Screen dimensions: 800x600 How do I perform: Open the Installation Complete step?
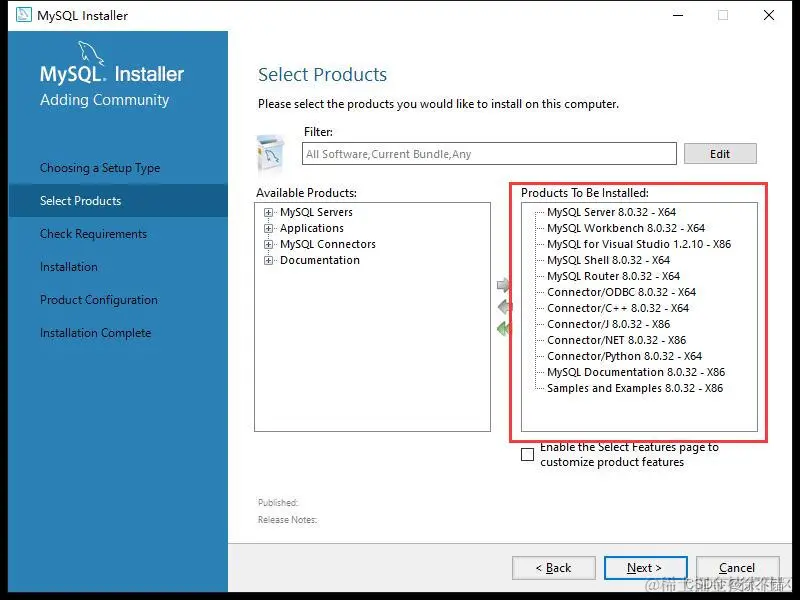(x=95, y=333)
